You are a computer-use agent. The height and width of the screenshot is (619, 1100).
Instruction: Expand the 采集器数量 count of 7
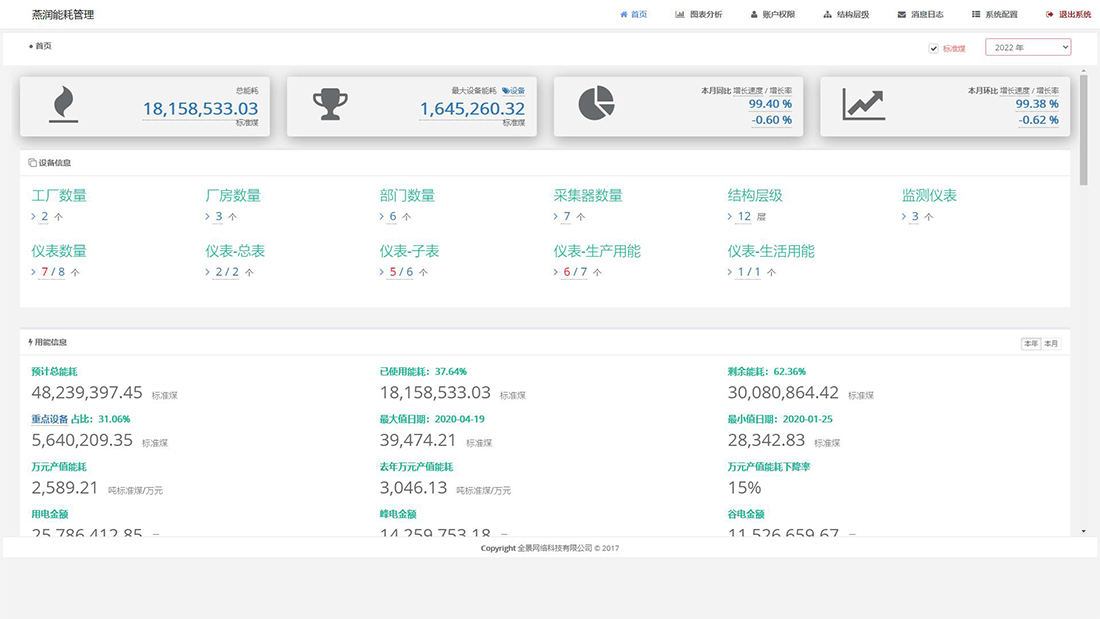566,216
